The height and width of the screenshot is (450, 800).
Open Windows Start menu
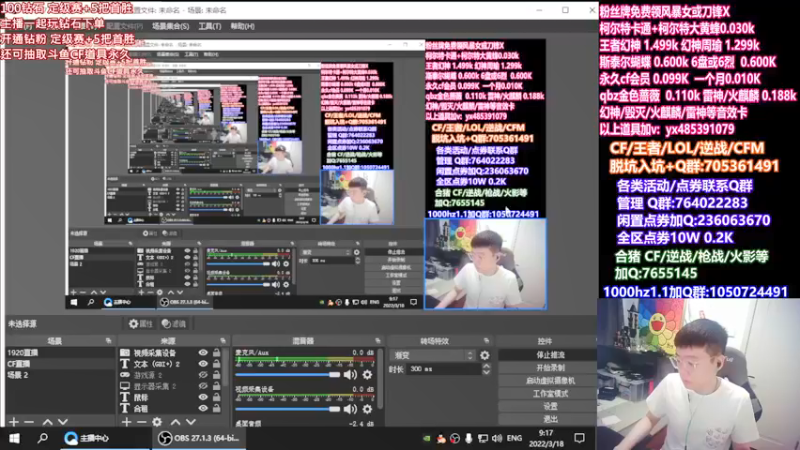[14, 438]
